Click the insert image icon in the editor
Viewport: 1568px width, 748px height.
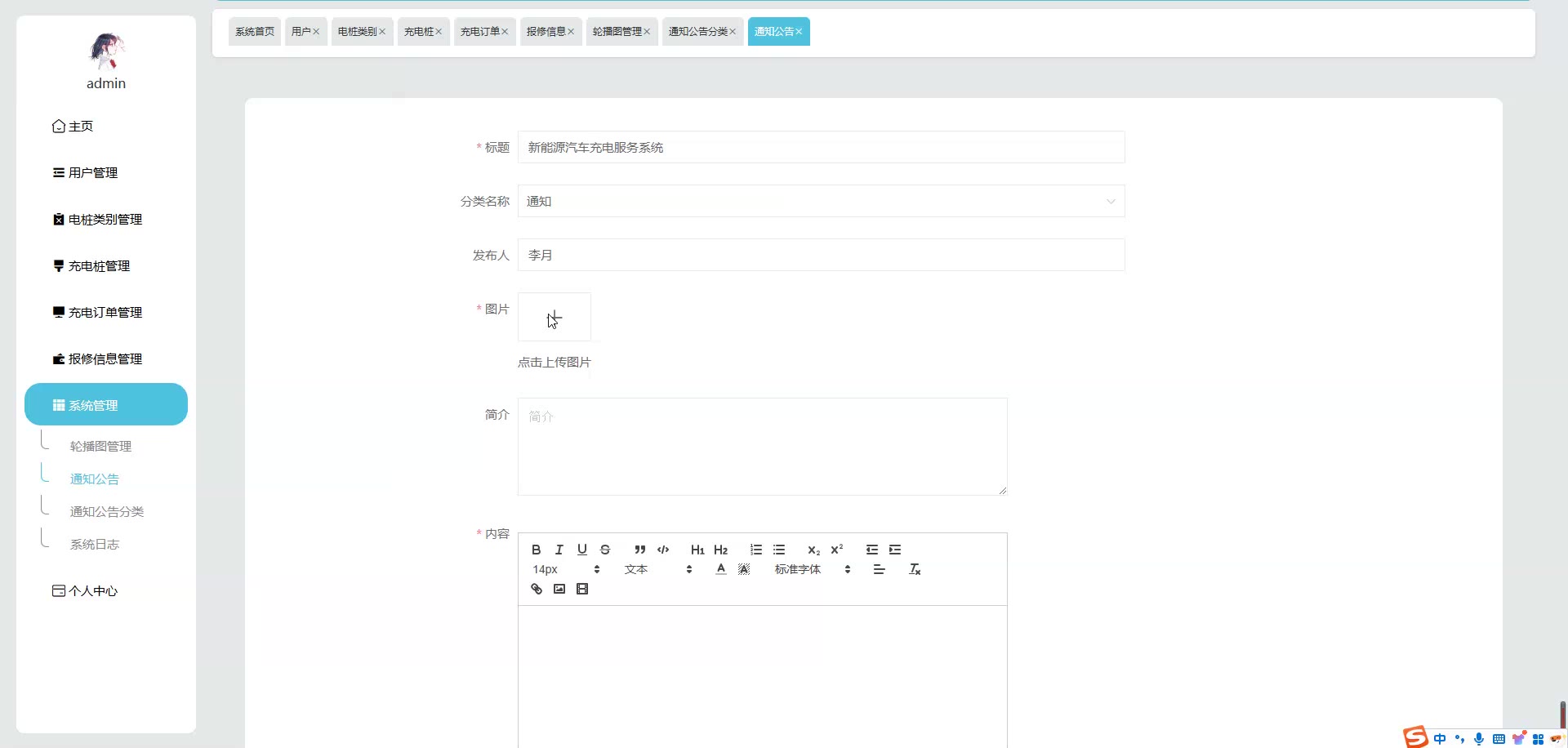coord(559,589)
